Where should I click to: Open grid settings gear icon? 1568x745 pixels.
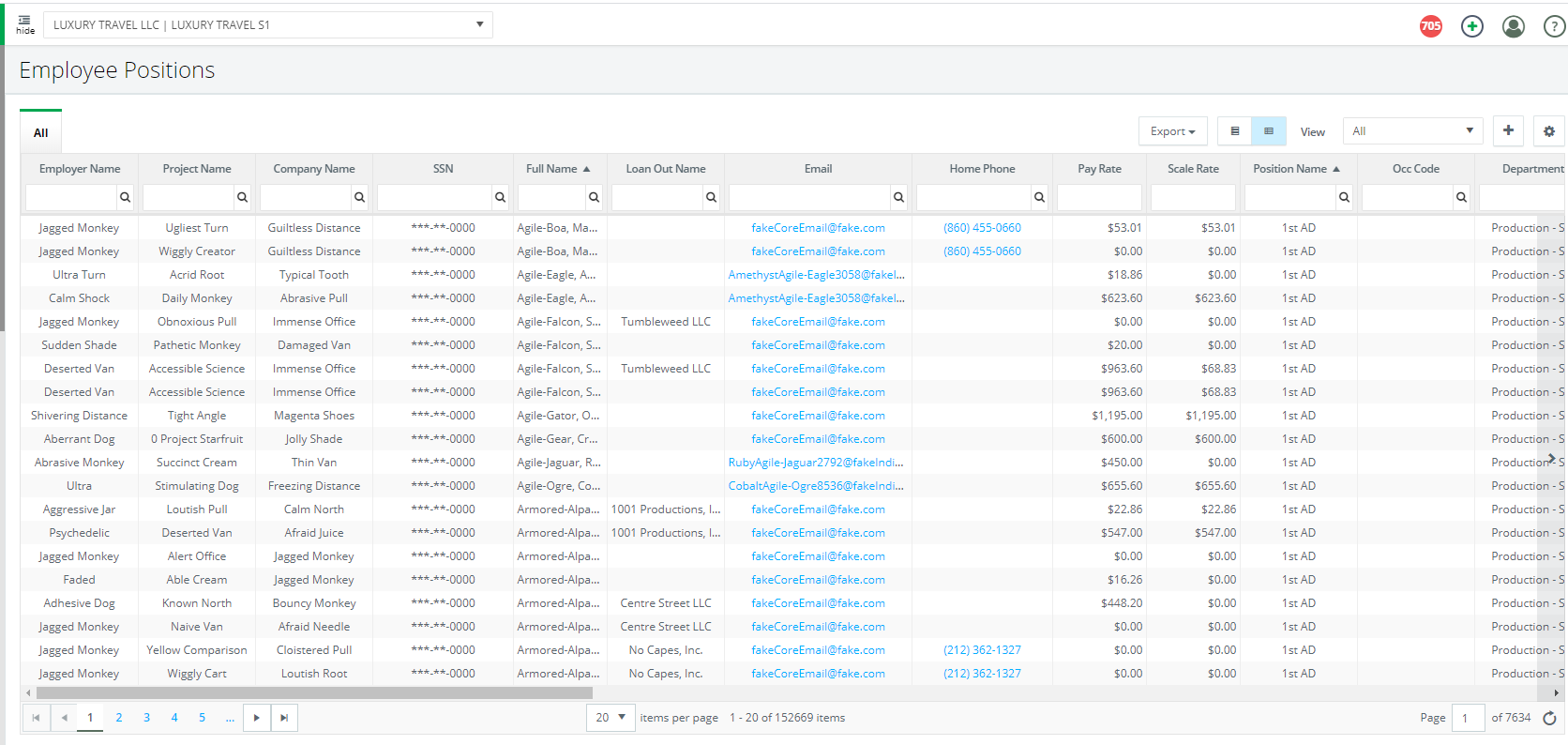click(x=1549, y=131)
